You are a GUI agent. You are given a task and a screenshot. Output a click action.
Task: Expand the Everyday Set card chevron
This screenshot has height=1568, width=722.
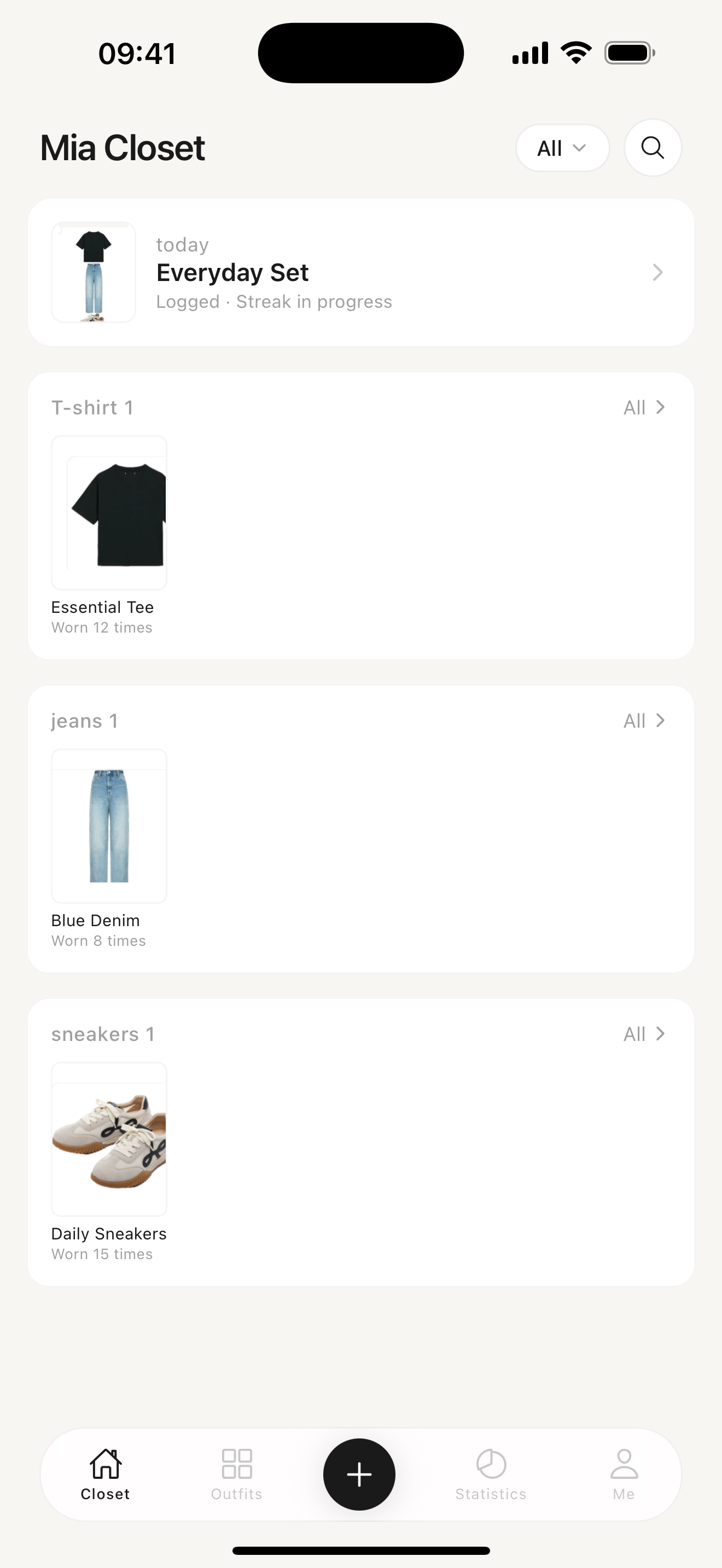(x=657, y=272)
